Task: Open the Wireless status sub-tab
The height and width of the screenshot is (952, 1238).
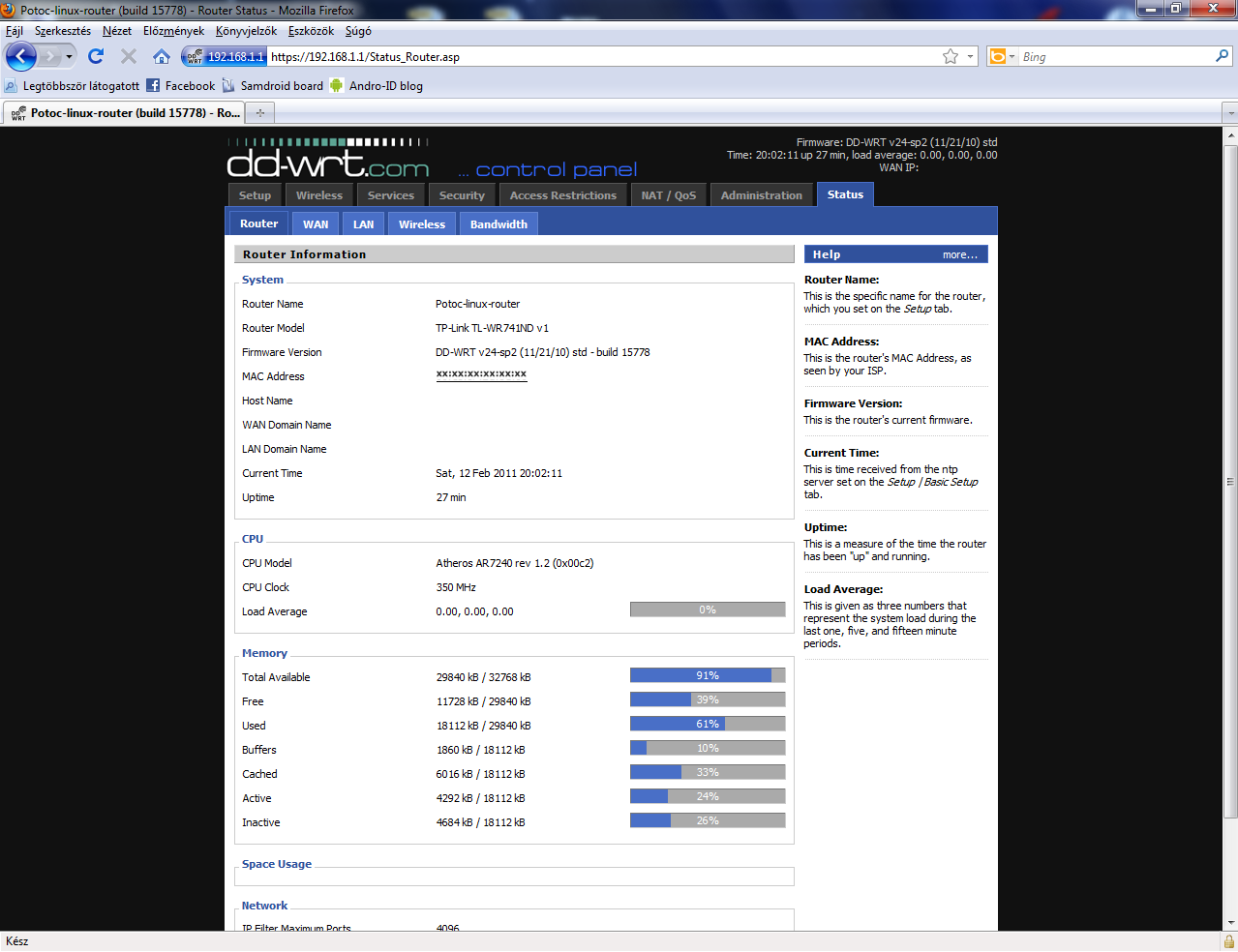Action: click(x=422, y=224)
